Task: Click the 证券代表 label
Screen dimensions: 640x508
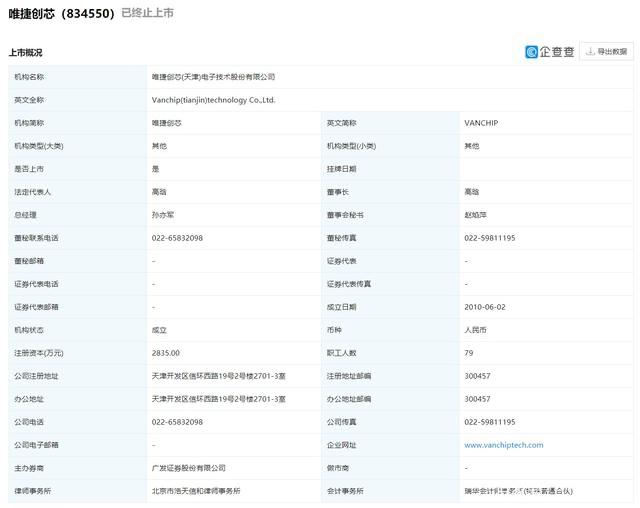Action: pos(341,261)
